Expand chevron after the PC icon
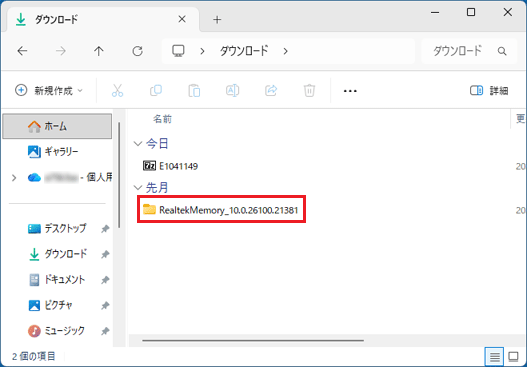 (x=202, y=51)
